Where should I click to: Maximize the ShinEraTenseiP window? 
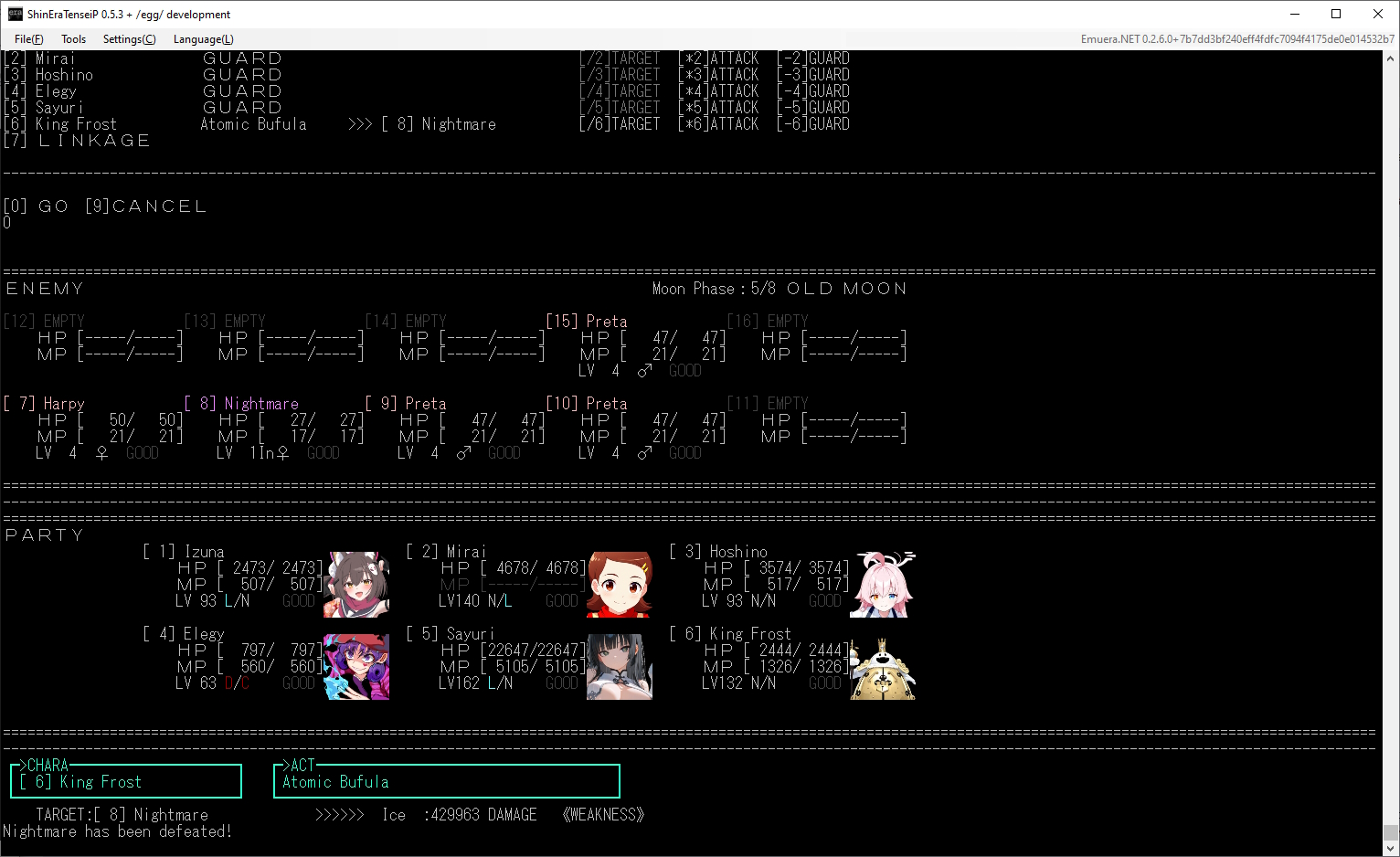(x=1336, y=14)
